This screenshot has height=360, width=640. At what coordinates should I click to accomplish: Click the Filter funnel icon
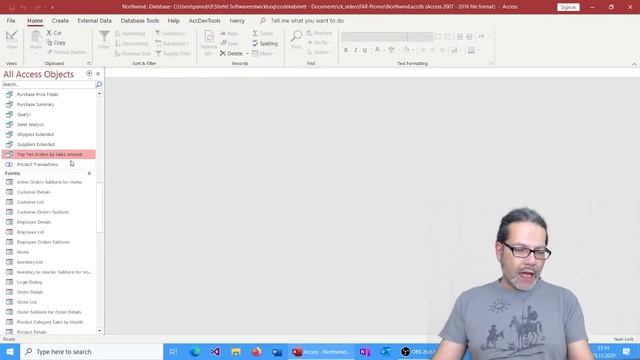(104, 36)
